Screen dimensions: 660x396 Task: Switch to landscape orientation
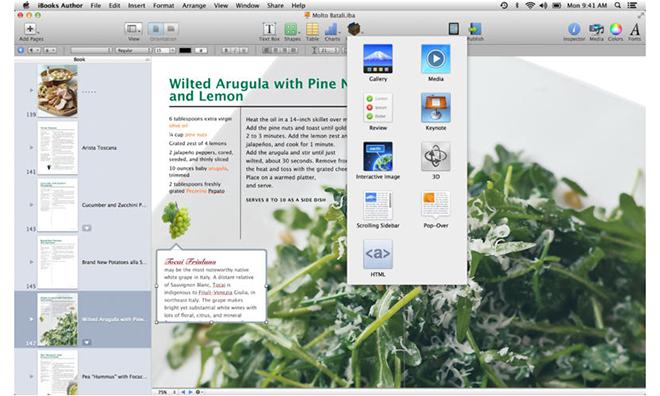pyautogui.click(x=170, y=29)
